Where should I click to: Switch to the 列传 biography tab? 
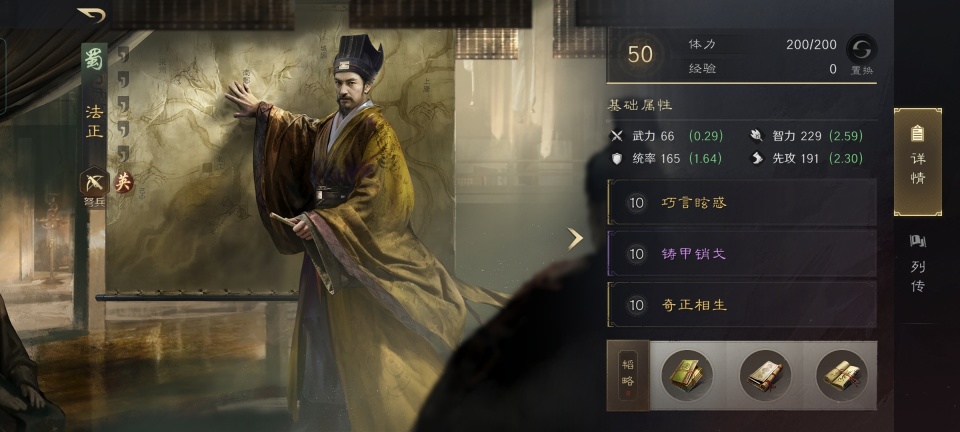coord(917,263)
